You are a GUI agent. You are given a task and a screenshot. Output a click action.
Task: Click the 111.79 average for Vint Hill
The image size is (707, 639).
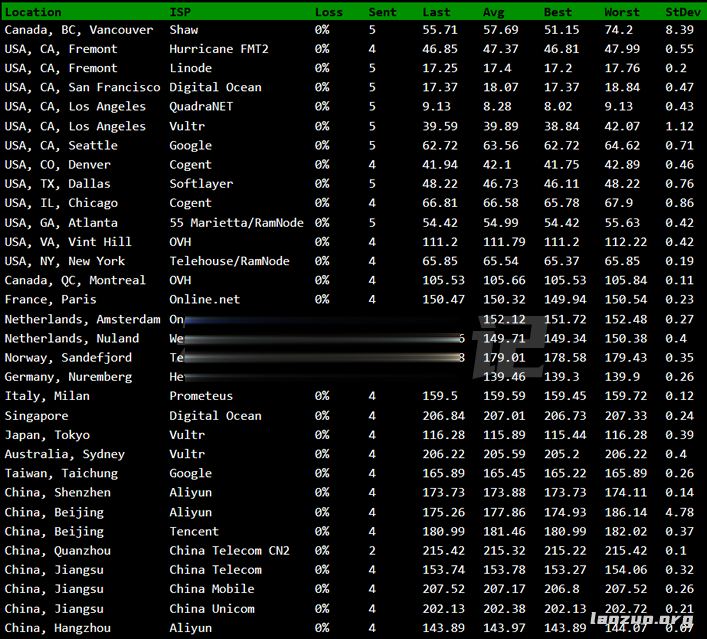pyautogui.click(x=504, y=242)
